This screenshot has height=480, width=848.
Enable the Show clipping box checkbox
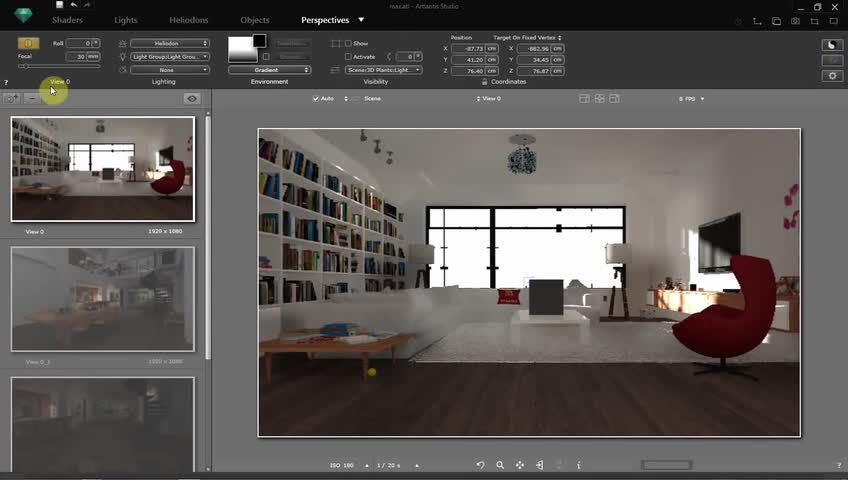click(x=348, y=43)
